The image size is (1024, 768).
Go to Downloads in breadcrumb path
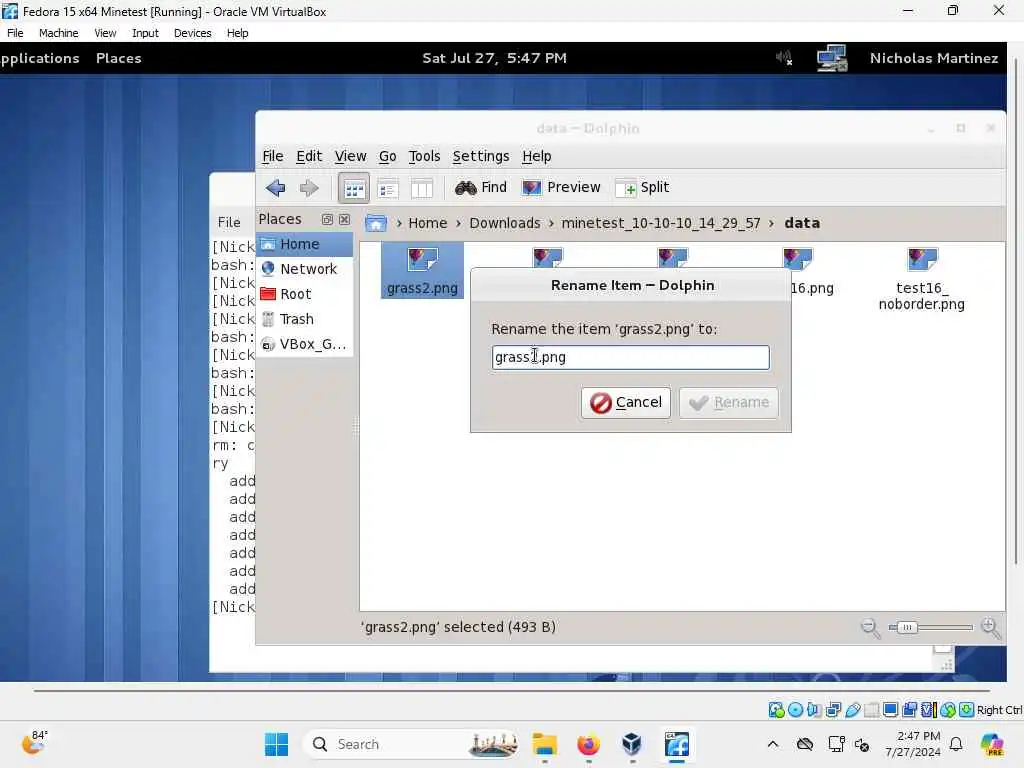click(505, 223)
